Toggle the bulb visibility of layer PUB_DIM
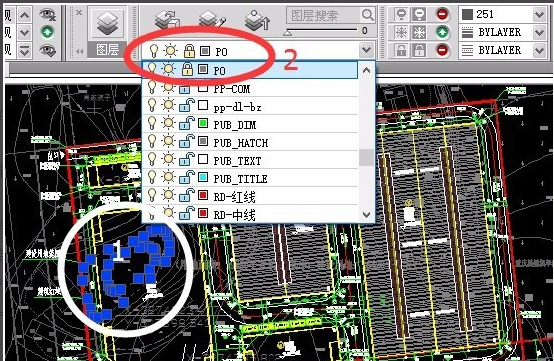This screenshot has width=554, height=361. (x=152, y=123)
